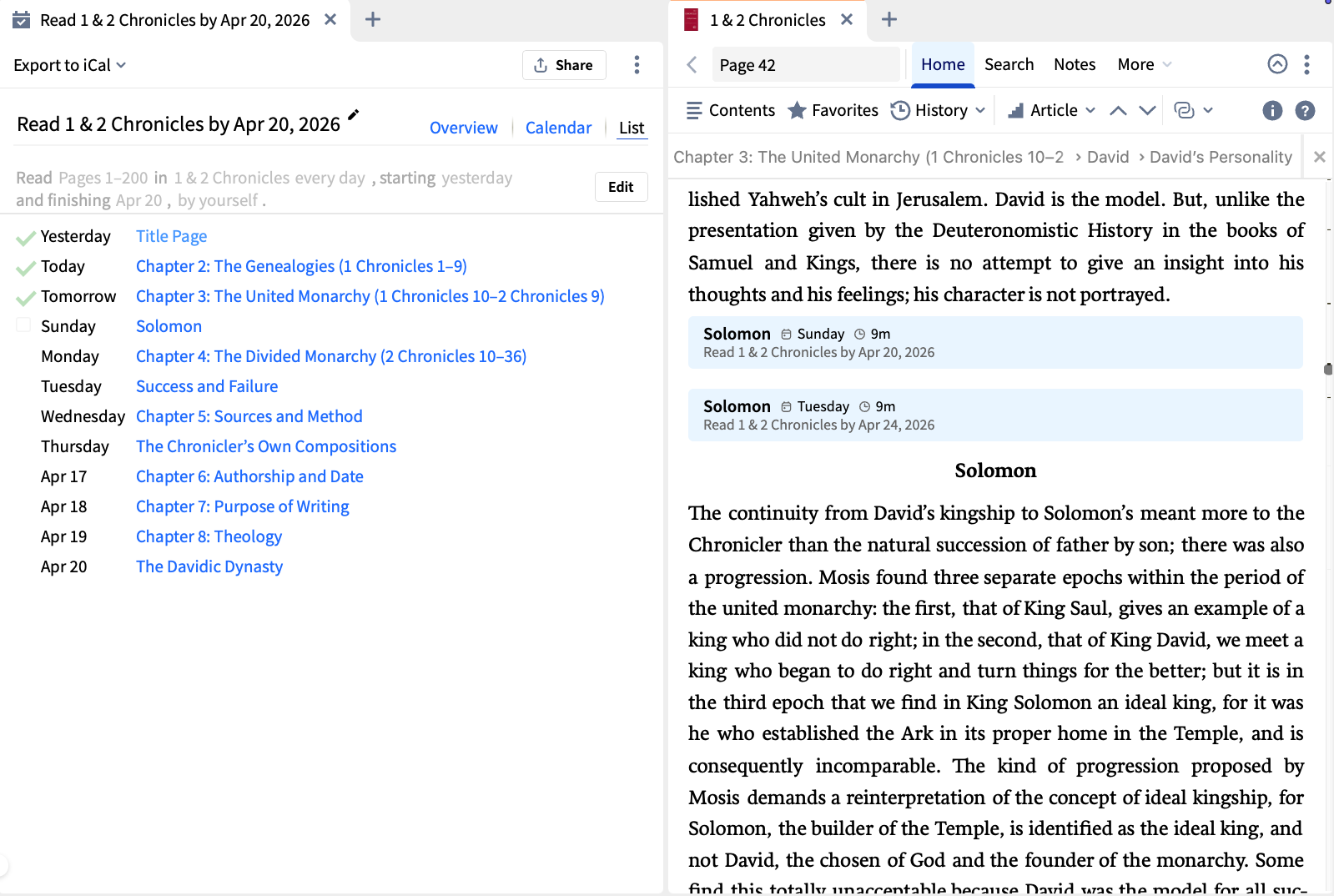Select the List view
The image size is (1334, 896).
pyautogui.click(x=632, y=128)
